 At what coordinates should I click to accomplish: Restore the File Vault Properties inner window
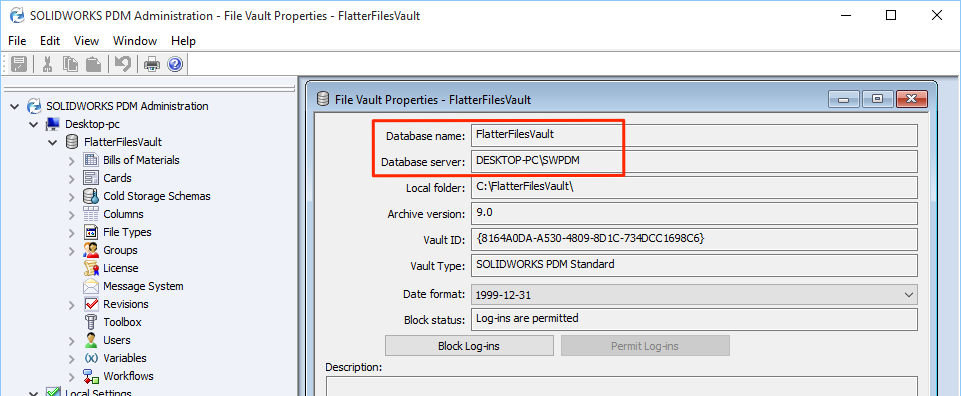coord(878,99)
